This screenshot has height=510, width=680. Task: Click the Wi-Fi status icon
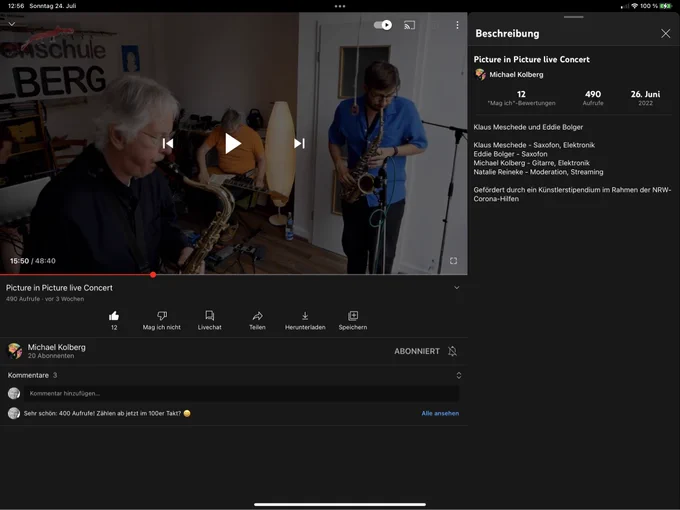click(634, 6)
